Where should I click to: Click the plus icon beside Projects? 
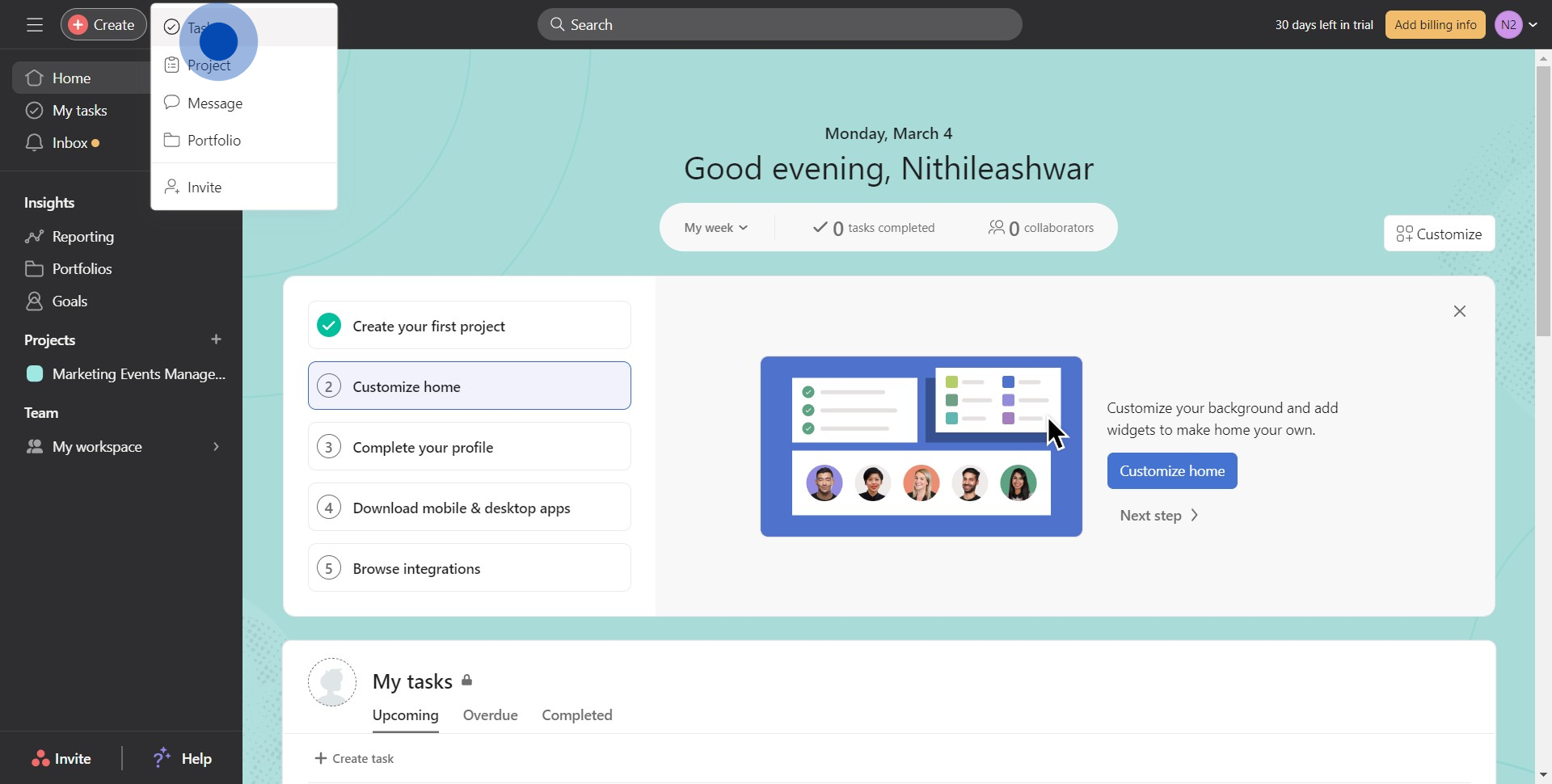click(216, 339)
